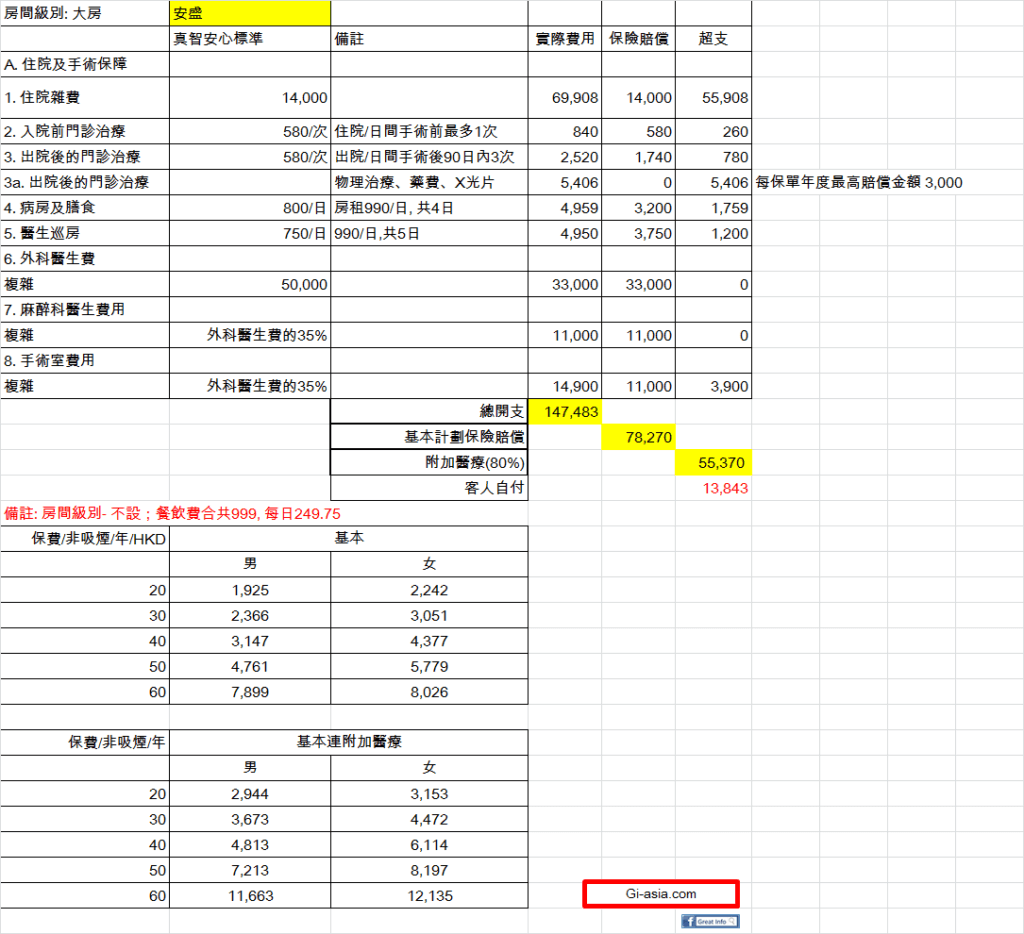Select the 7. 麻醉科醫生費用 label
This screenshot has height=934, width=1024.
(x=85, y=310)
